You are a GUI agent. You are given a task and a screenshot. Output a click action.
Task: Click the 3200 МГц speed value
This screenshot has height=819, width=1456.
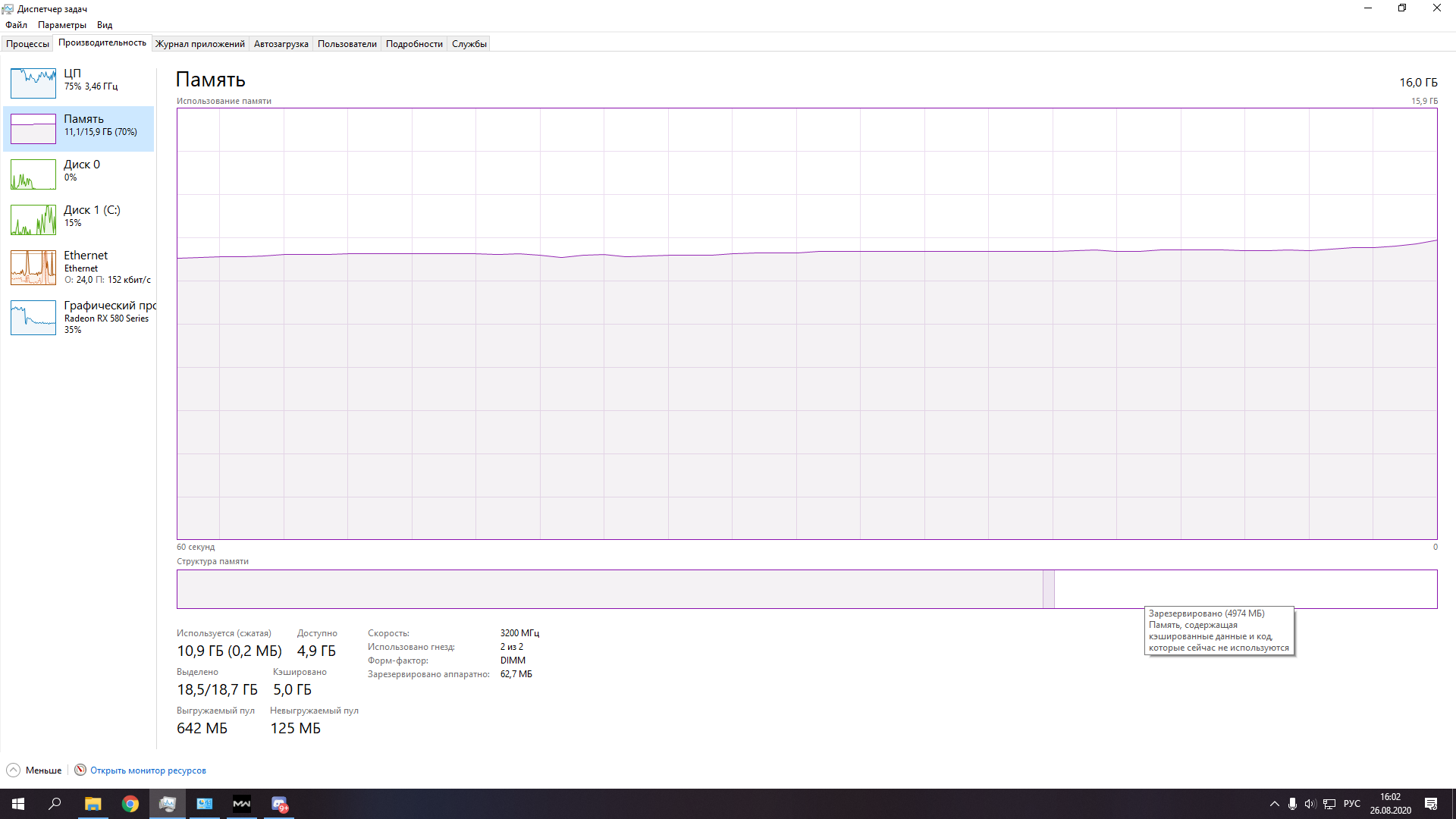click(519, 633)
